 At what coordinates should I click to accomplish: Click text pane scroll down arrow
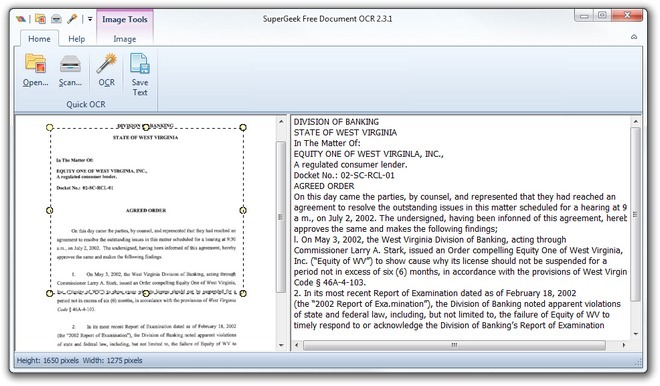pyautogui.click(x=636, y=334)
